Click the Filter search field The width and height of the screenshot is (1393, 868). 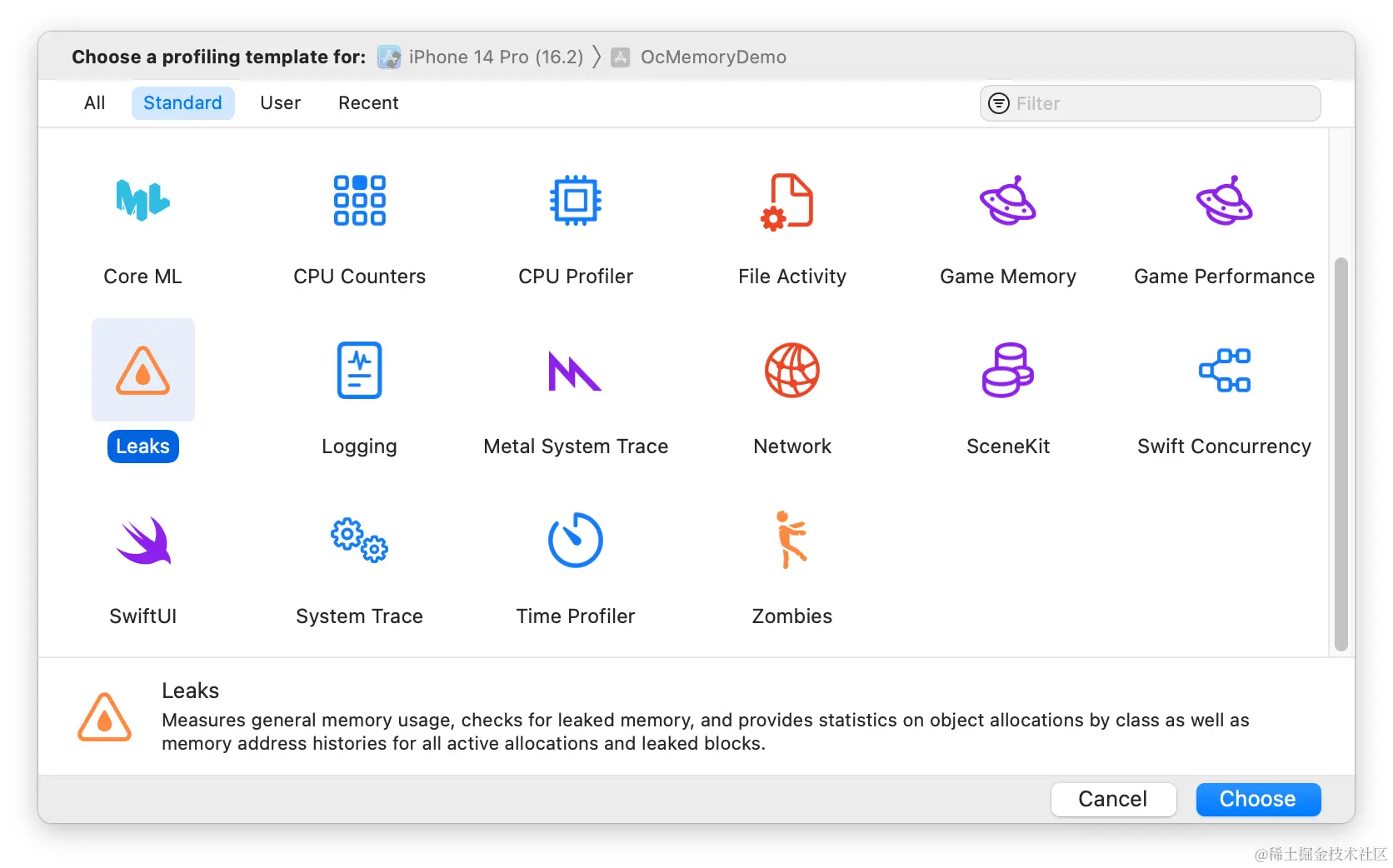click(x=1150, y=103)
